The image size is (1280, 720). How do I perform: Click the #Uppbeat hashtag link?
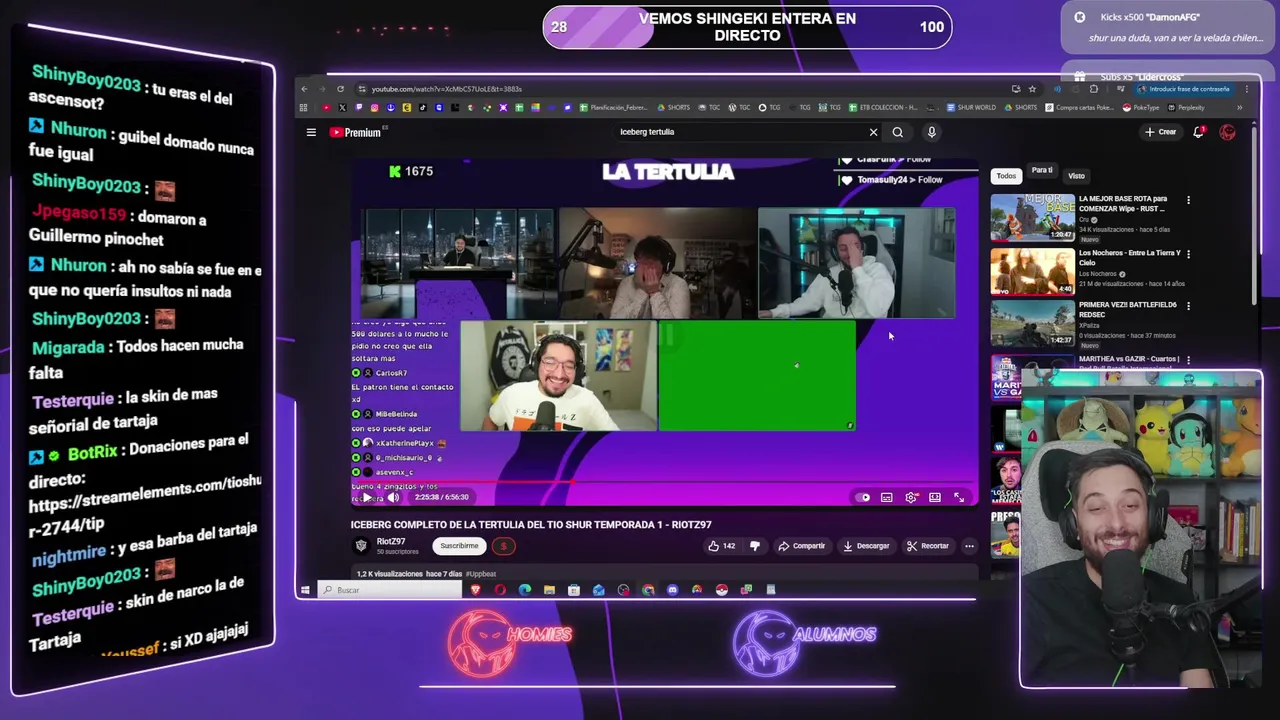[481, 574]
